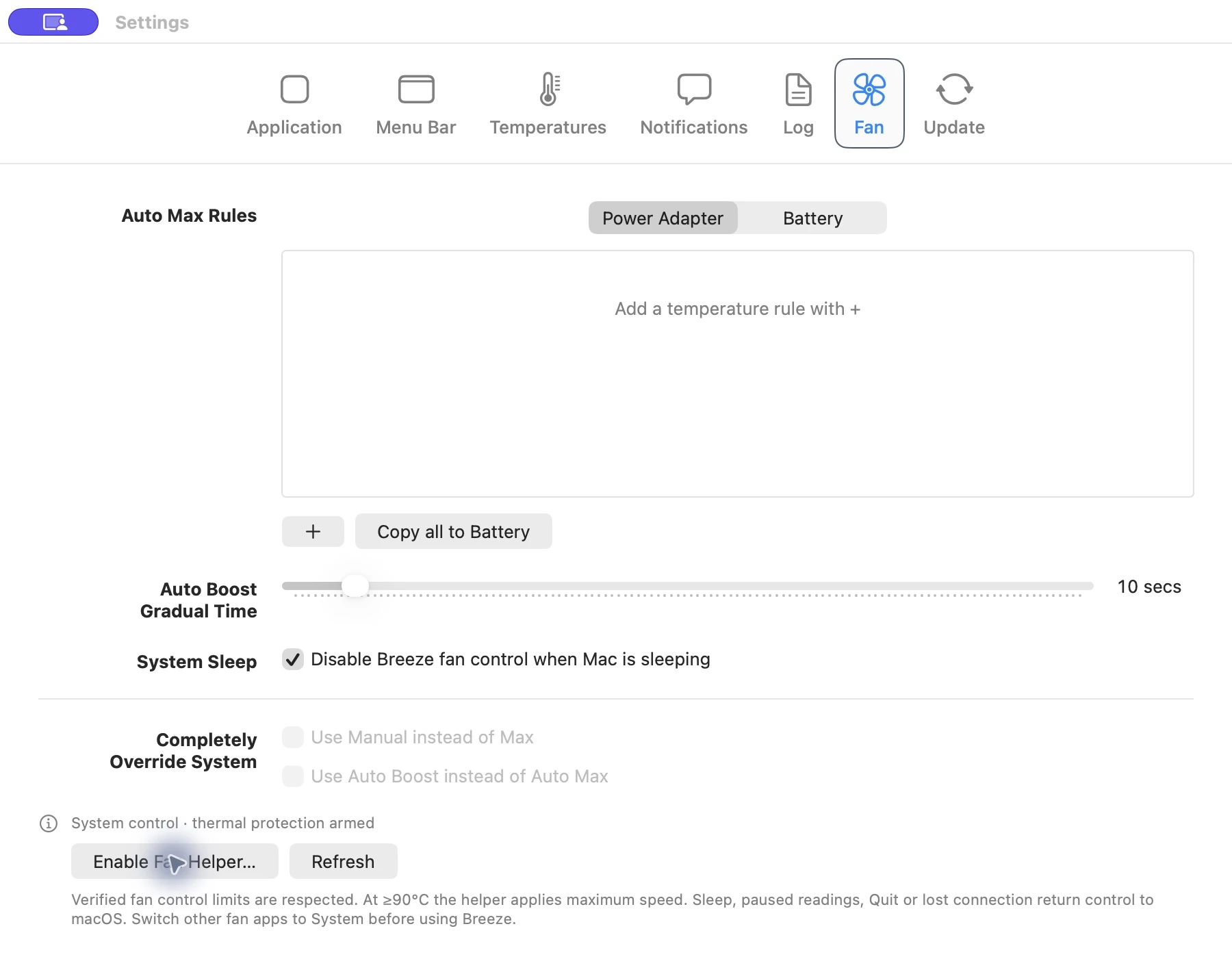The width and height of the screenshot is (1232, 972).
Task: Click Enable Fan Helper button
Action: tap(175, 861)
